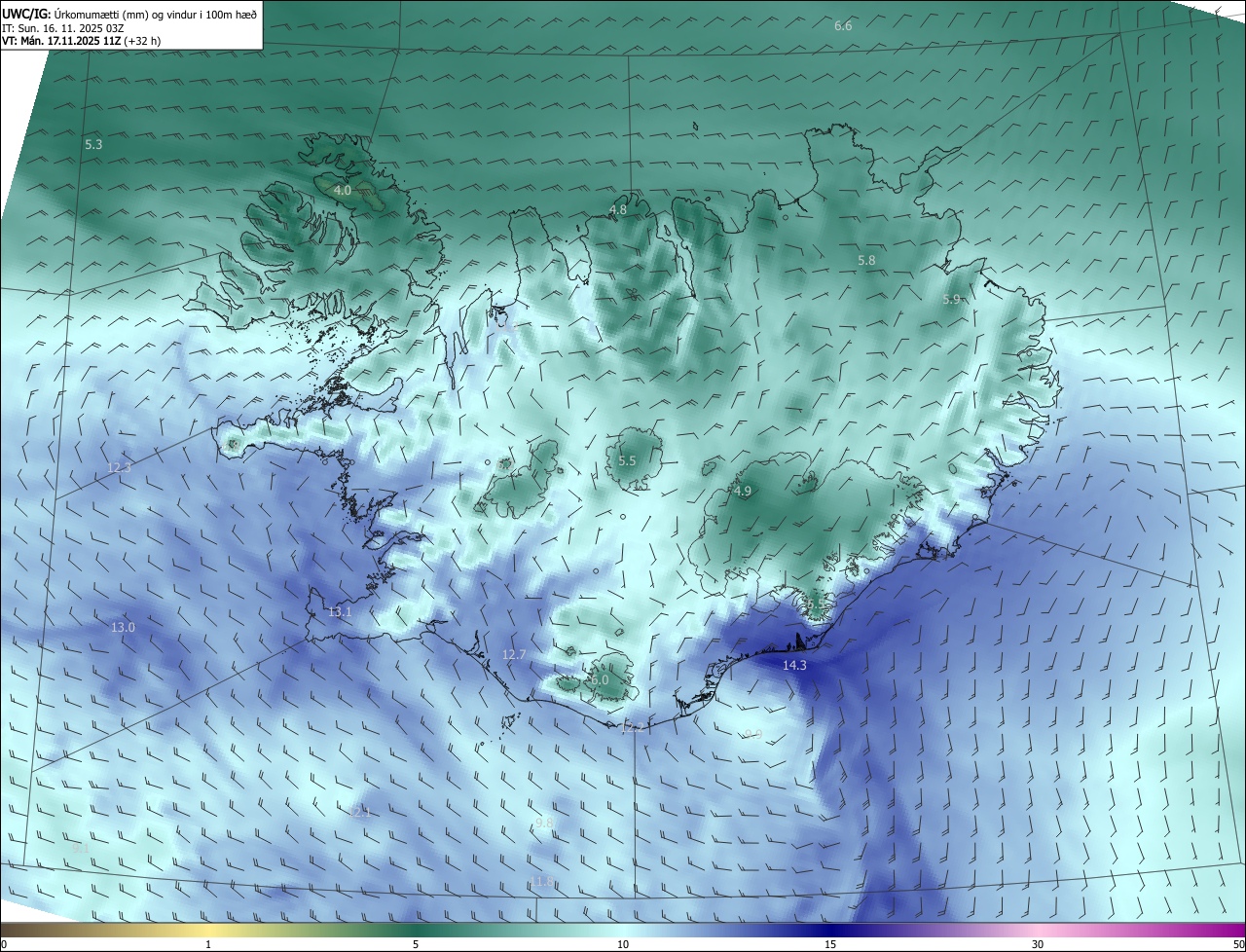
Task: Click the colorbar tick label '30'
Action: coord(1038,945)
